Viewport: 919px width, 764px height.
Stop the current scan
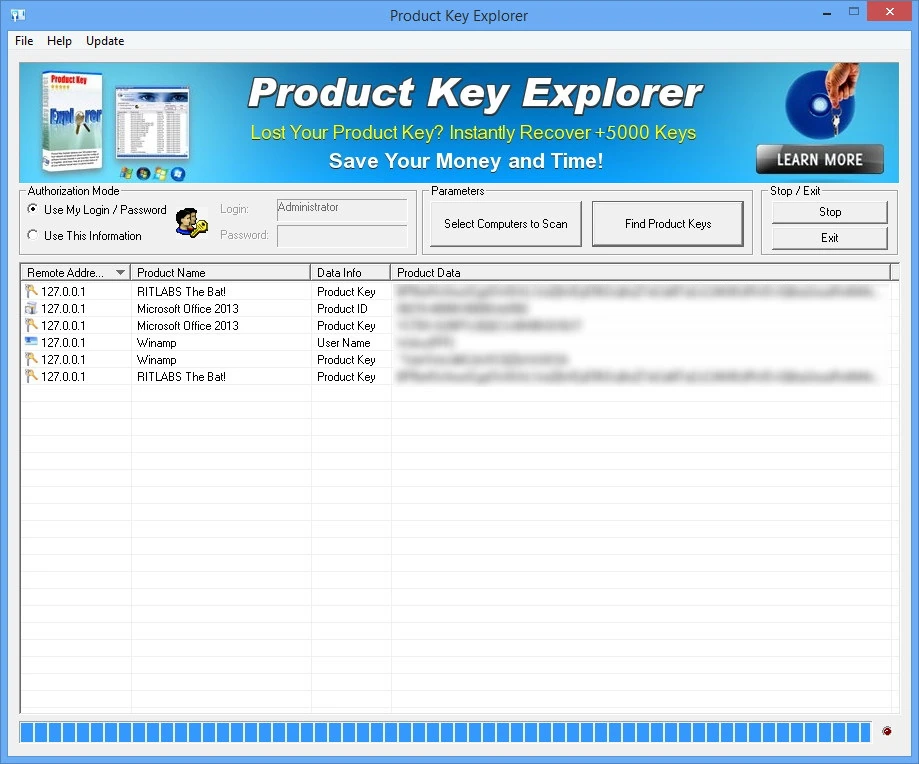(x=829, y=212)
